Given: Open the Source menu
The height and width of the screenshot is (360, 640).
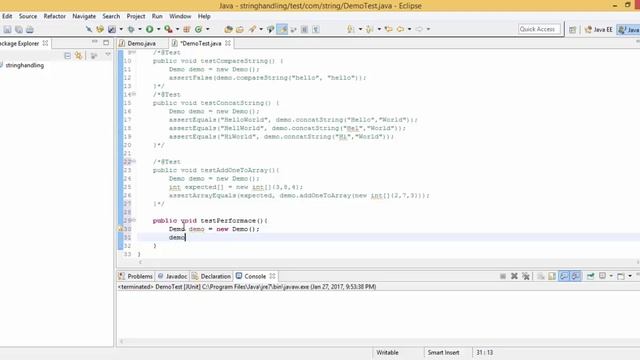Looking at the screenshot, I should coord(28,16).
